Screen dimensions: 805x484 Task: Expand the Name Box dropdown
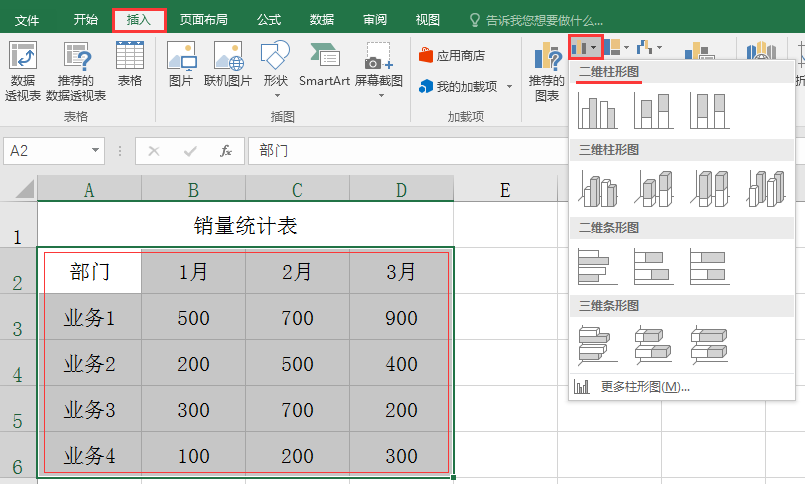click(95, 150)
